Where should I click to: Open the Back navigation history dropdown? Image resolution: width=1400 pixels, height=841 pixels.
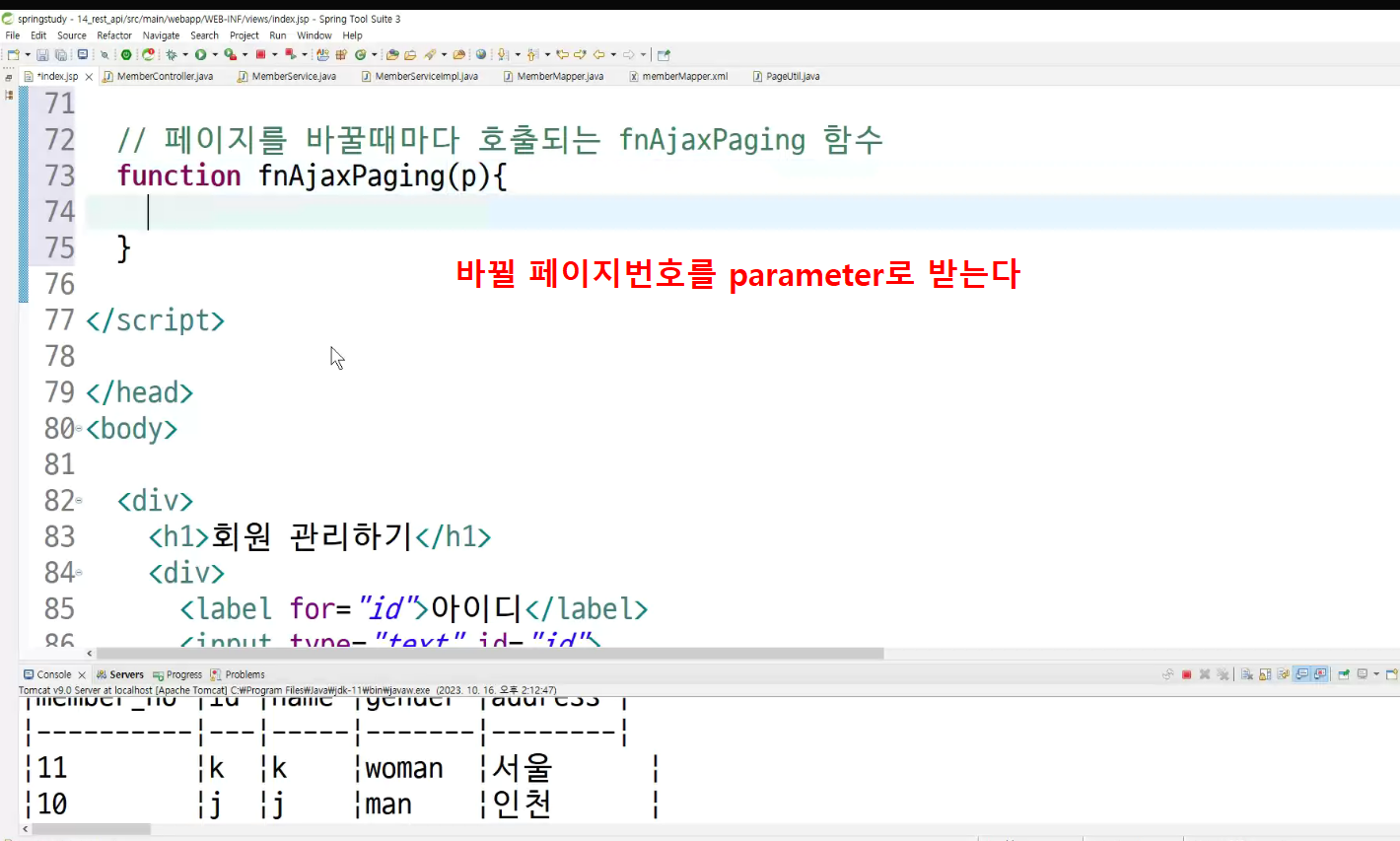(613, 54)
